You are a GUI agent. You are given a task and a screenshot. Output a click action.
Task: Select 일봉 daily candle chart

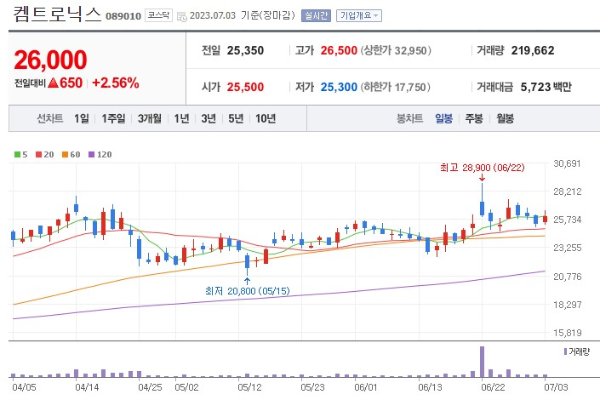[x=444, y=119]
